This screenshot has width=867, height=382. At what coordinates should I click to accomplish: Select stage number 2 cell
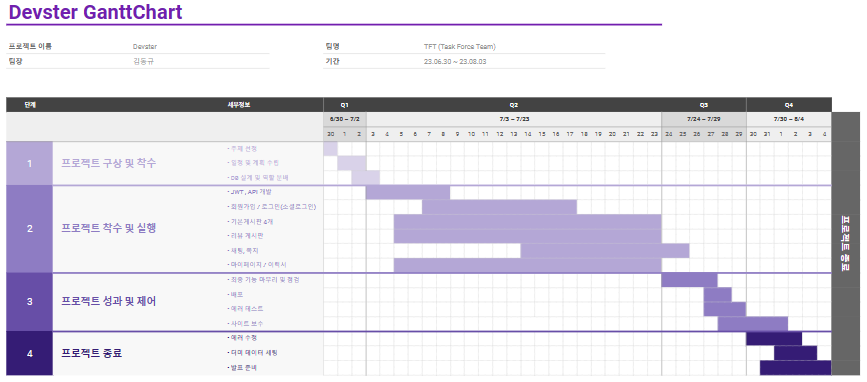pyautogui.click(x=29, y=228)
